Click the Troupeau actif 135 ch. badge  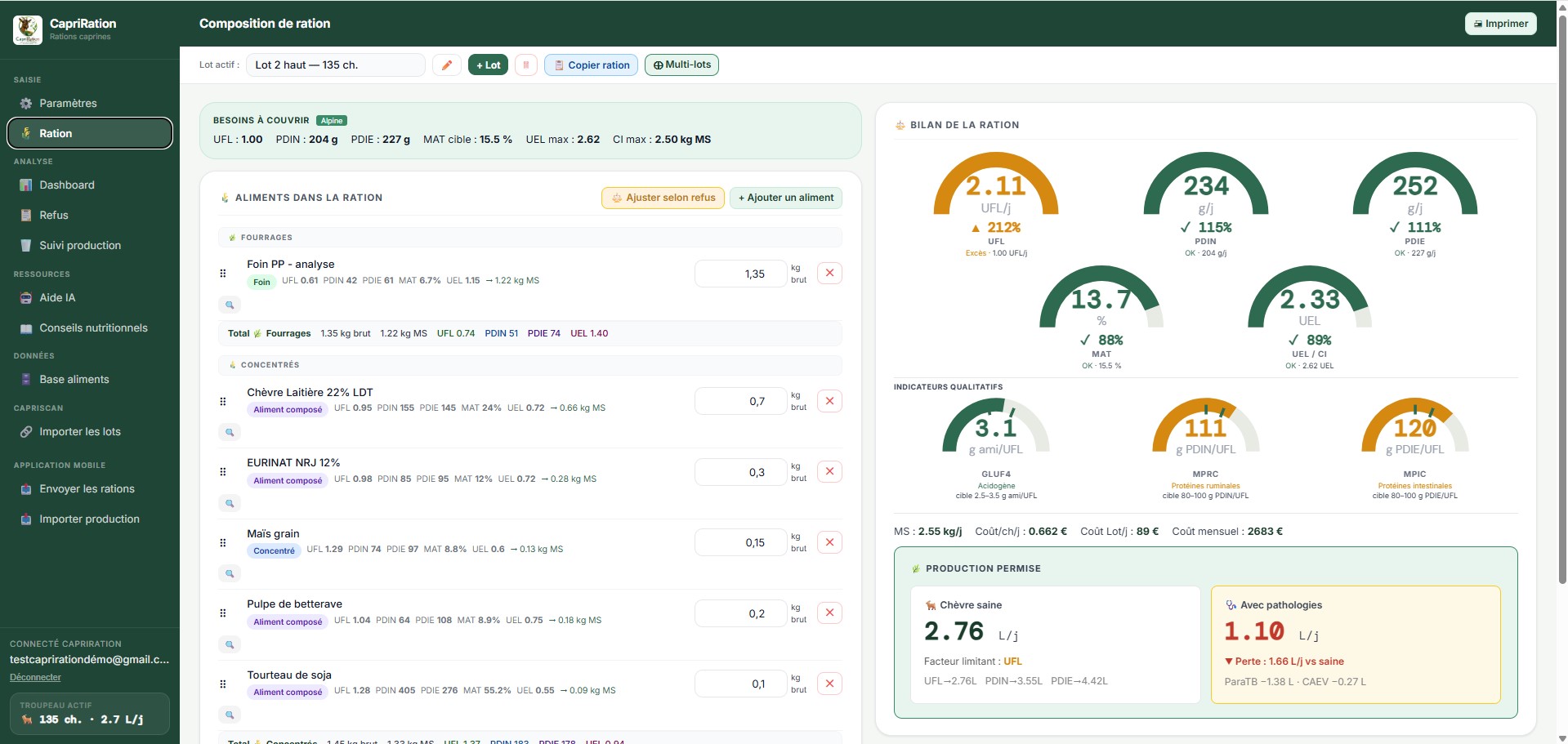pos(90,713)
